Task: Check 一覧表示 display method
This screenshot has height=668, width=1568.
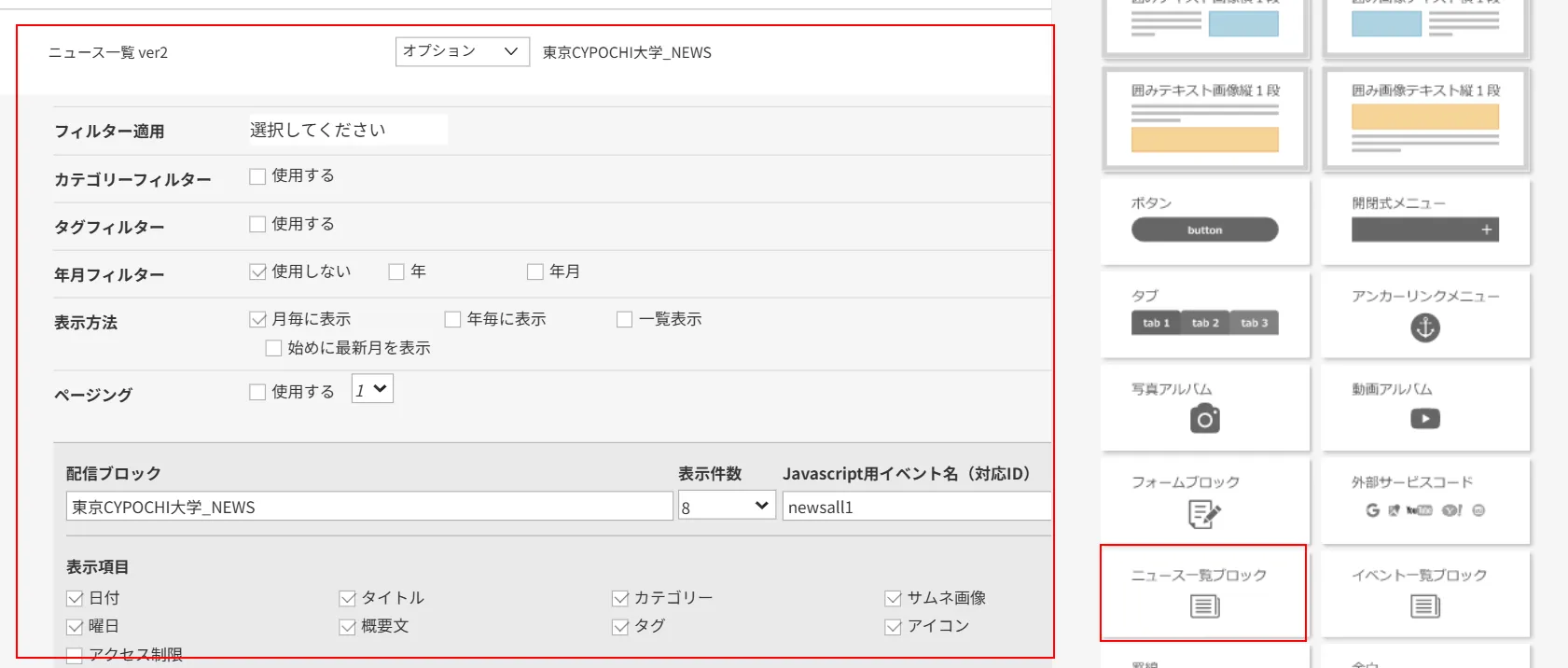Action: pos(625,320)
